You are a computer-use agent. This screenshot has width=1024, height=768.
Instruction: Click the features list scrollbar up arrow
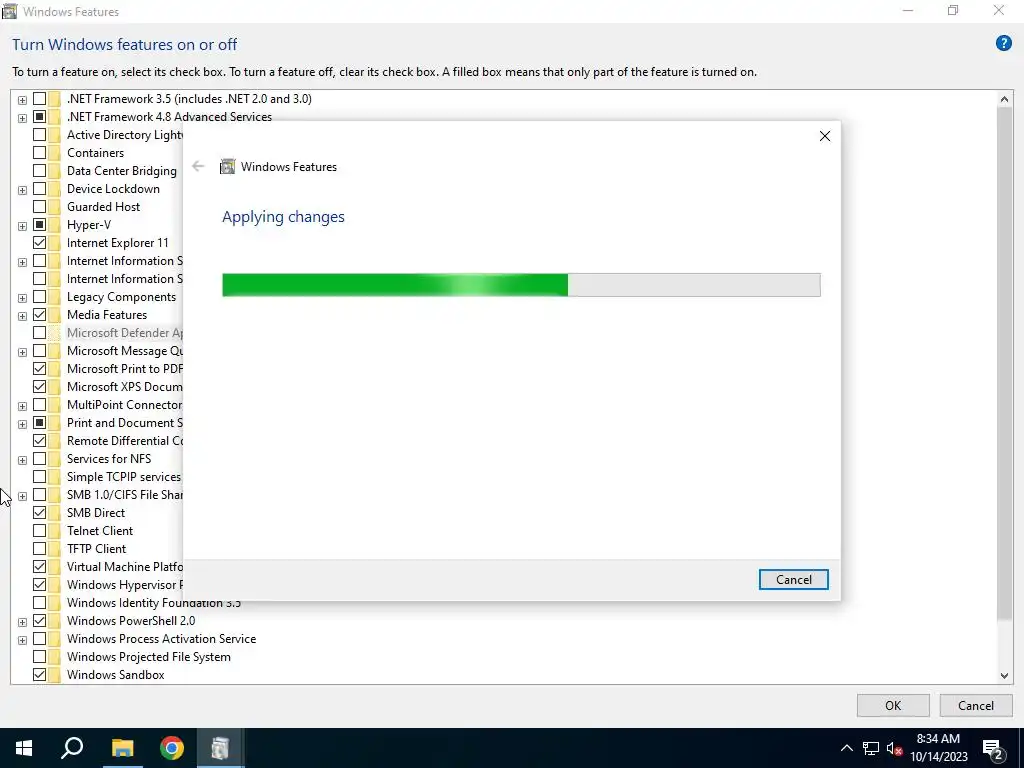pyautogui.click(x=1004, y=99)
